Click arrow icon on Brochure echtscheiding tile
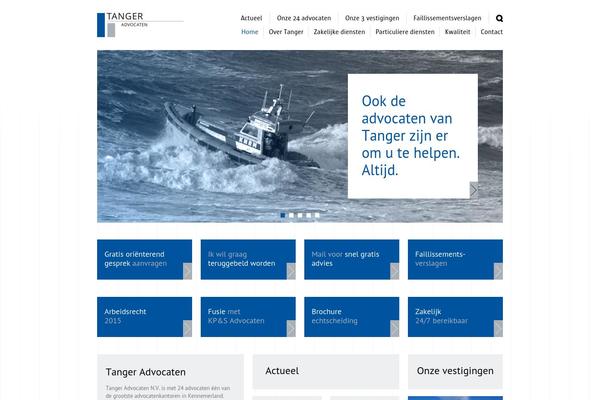The width and height of the screenshot is (600, 400). click(395, 328)
